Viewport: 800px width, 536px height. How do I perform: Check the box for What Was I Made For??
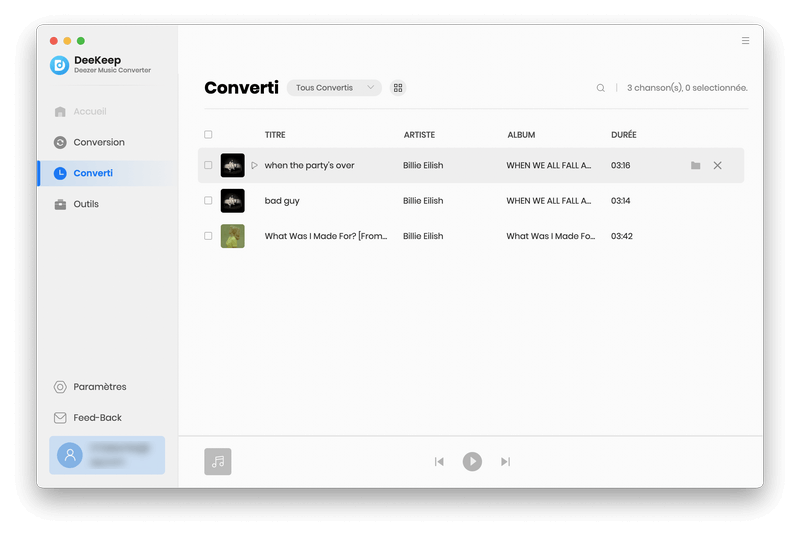pos(208,236)
